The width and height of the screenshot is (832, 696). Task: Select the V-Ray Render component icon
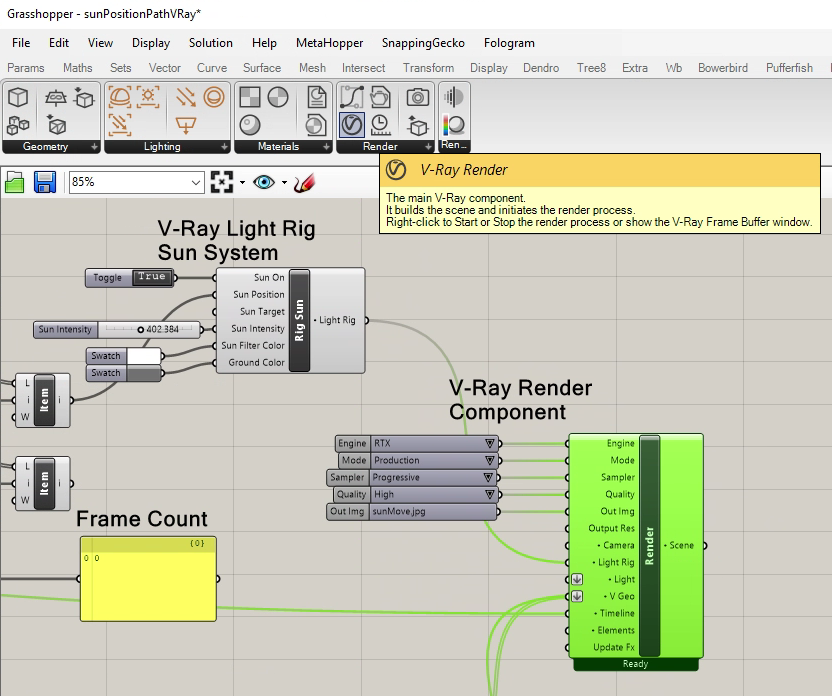pyautogui.click(x=352, y=125)
